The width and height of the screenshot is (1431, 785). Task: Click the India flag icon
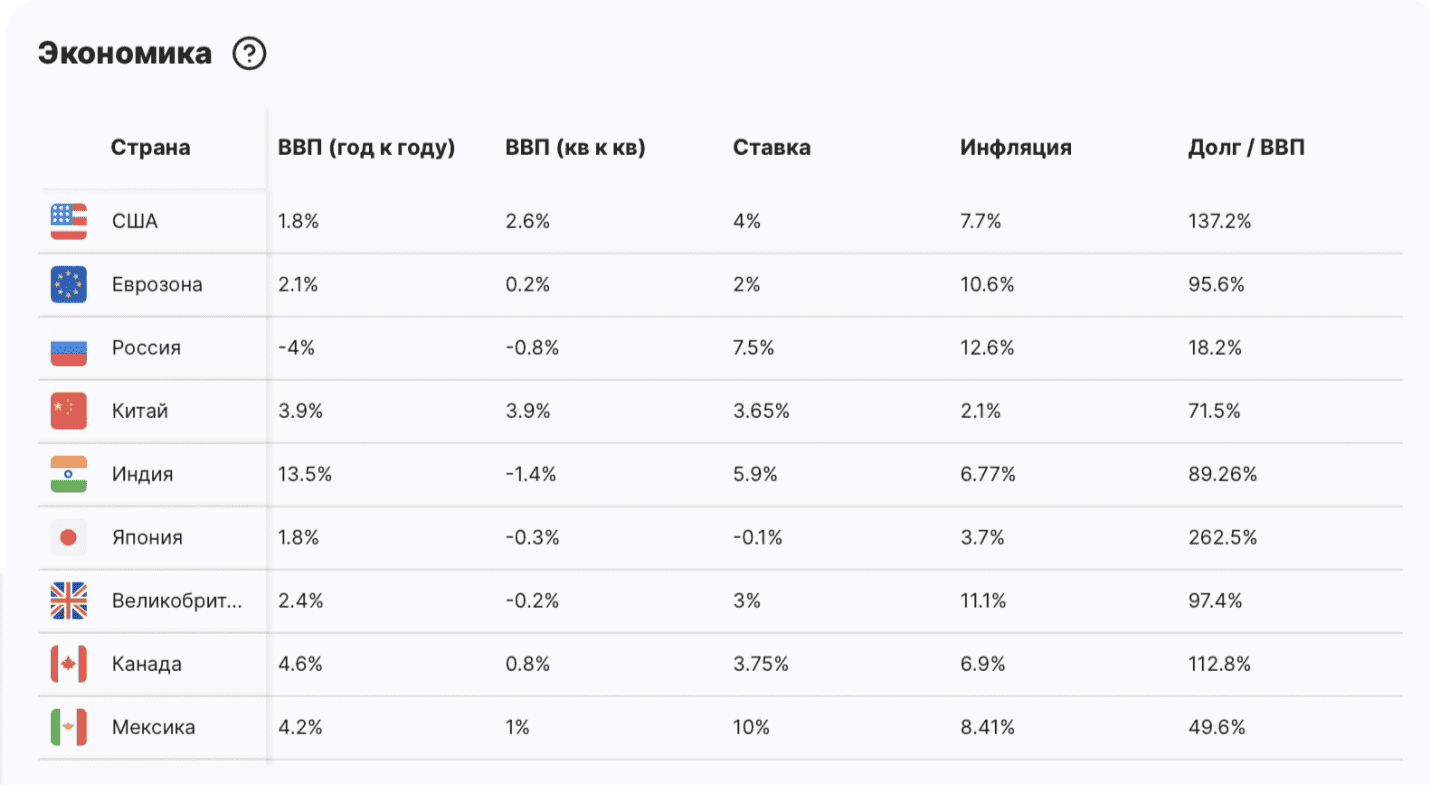[x=69, y=474]
